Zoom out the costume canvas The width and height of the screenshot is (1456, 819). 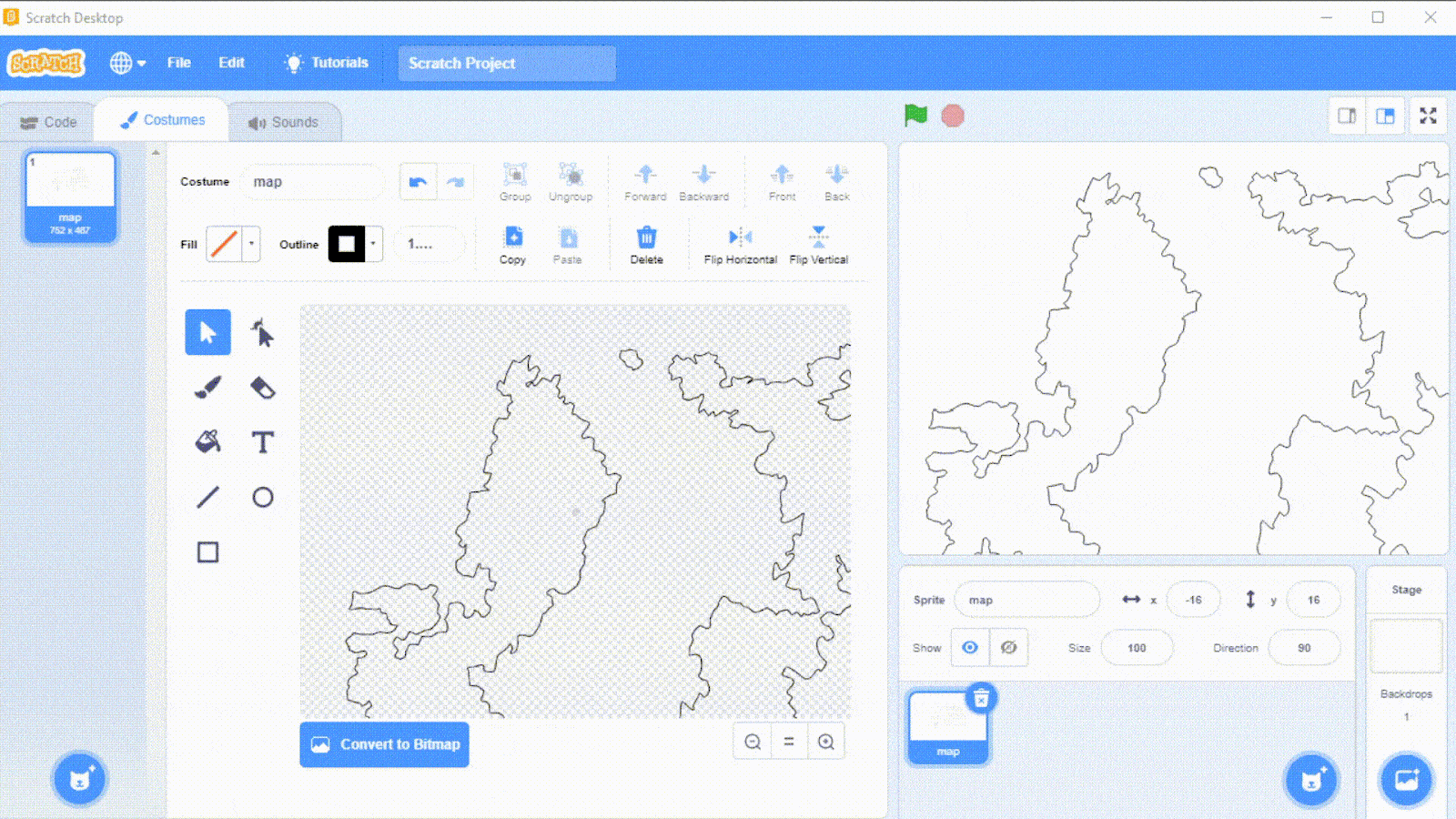(x=753, y=742)
